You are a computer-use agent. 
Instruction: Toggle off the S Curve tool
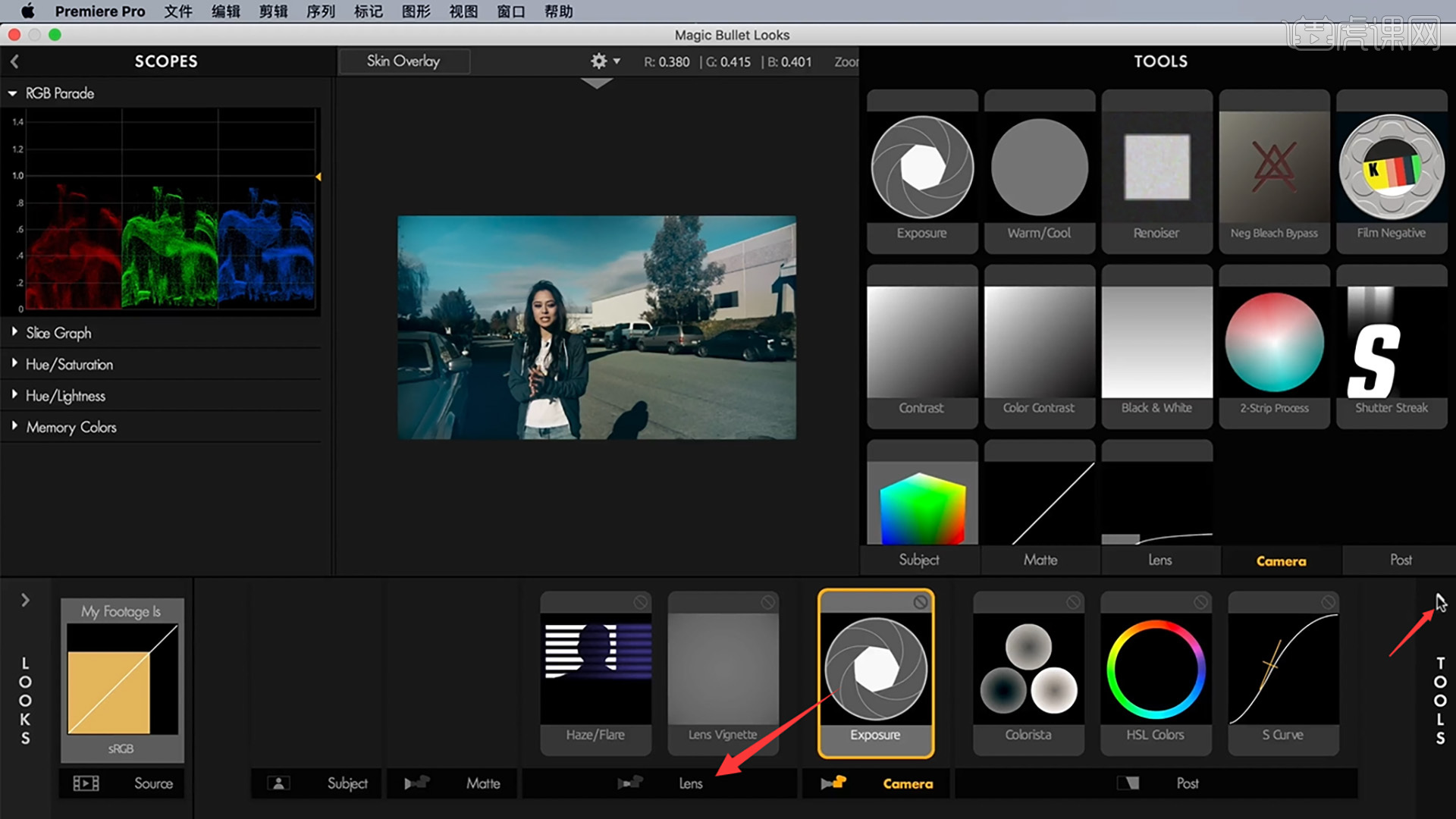coord(1328,602)
